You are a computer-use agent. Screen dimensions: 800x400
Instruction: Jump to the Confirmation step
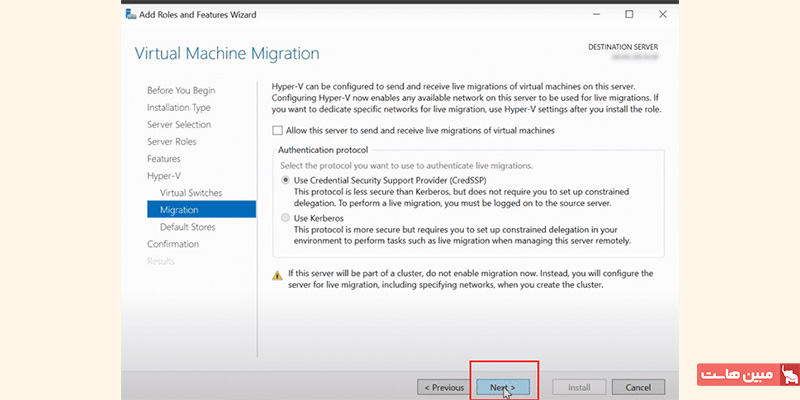coord(173,244)
